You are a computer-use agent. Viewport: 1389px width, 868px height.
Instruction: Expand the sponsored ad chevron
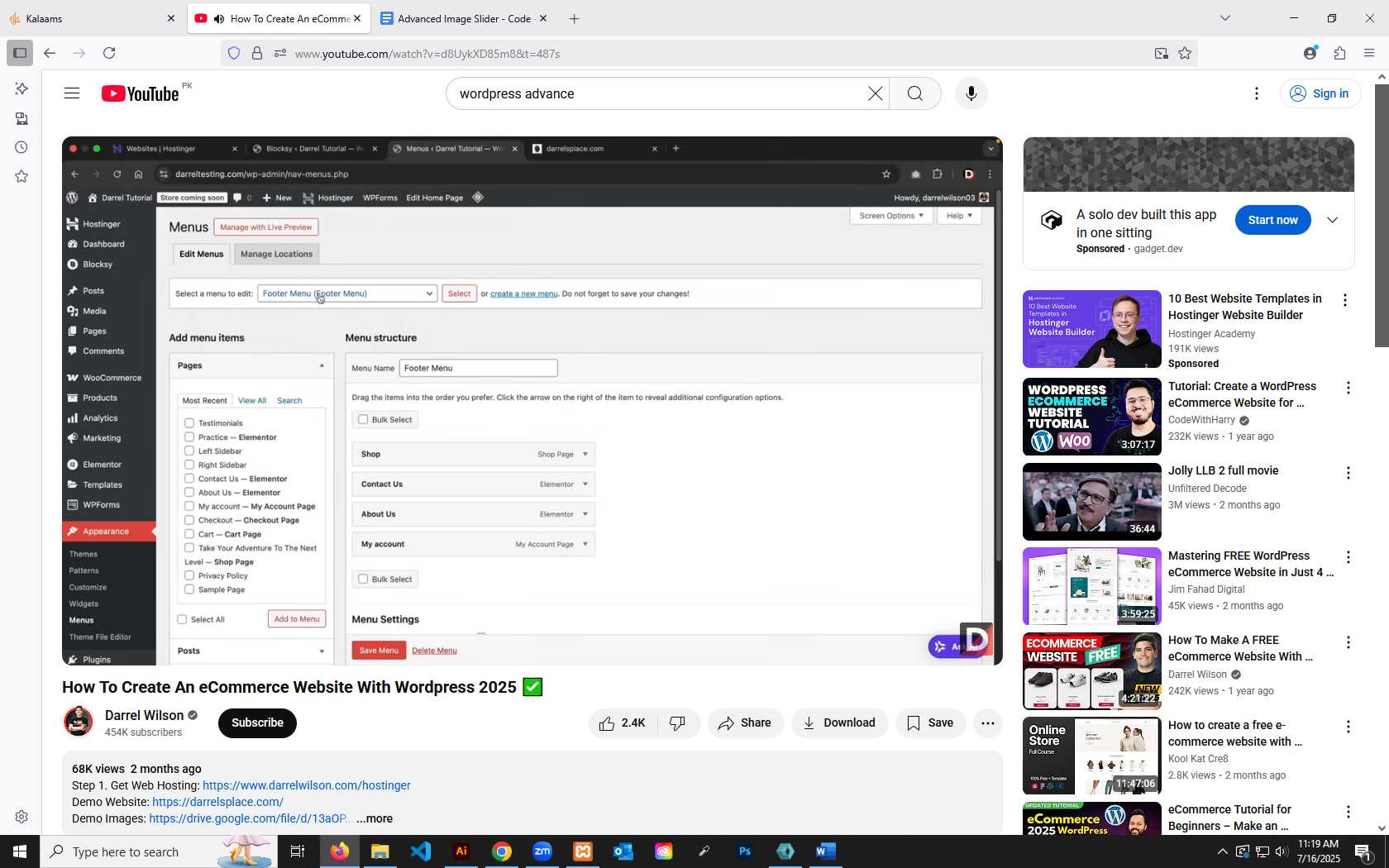click(x=1333, y=220)
